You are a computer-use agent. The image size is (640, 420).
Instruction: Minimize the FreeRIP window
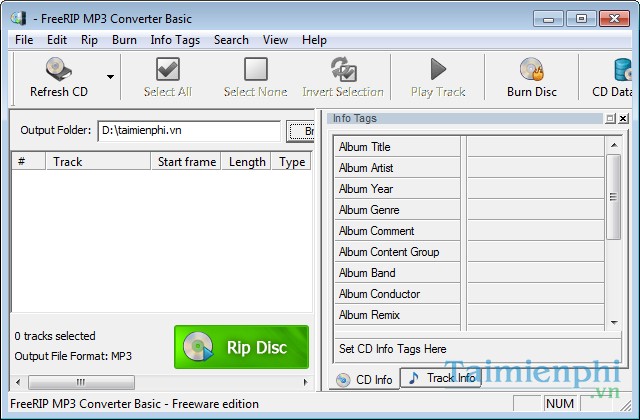click(548, 19)
